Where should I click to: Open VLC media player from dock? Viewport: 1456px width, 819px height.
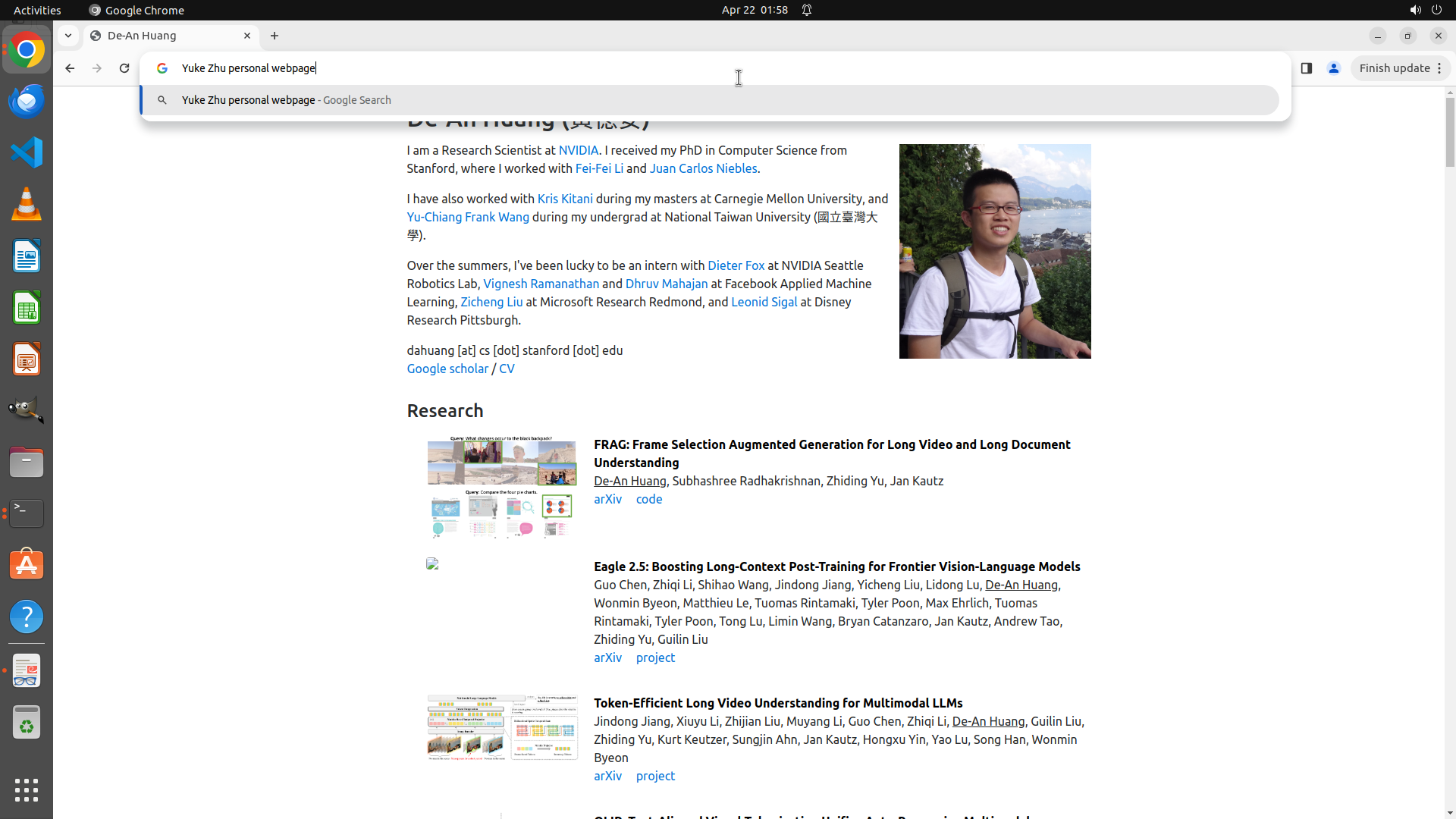point(27,204)
